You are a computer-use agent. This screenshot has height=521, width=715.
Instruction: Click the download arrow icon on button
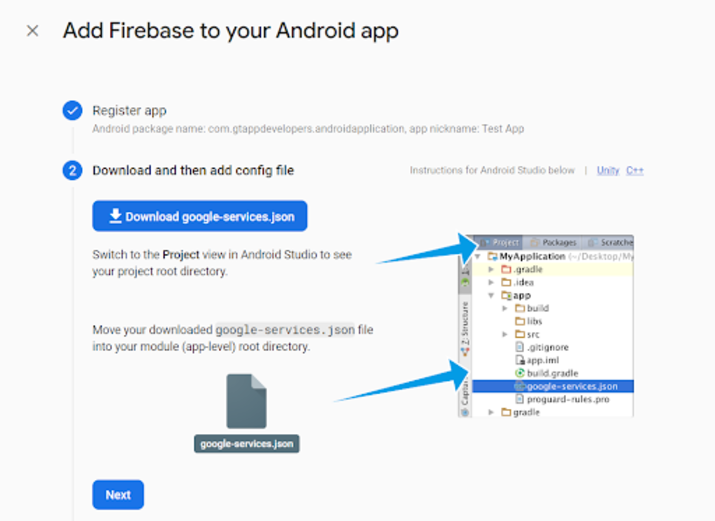click(116, 216)
